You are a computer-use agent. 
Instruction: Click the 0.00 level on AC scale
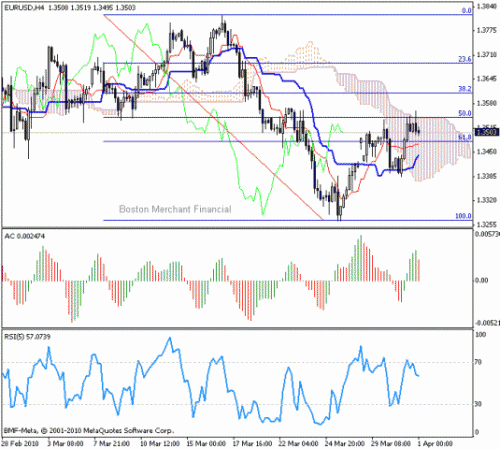pos(481,280)
